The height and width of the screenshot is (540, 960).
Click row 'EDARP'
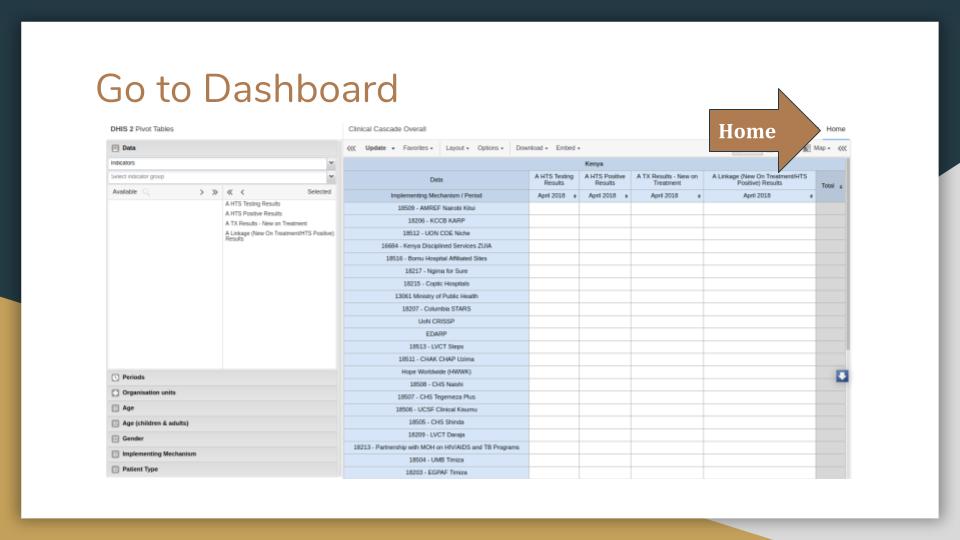437,334
